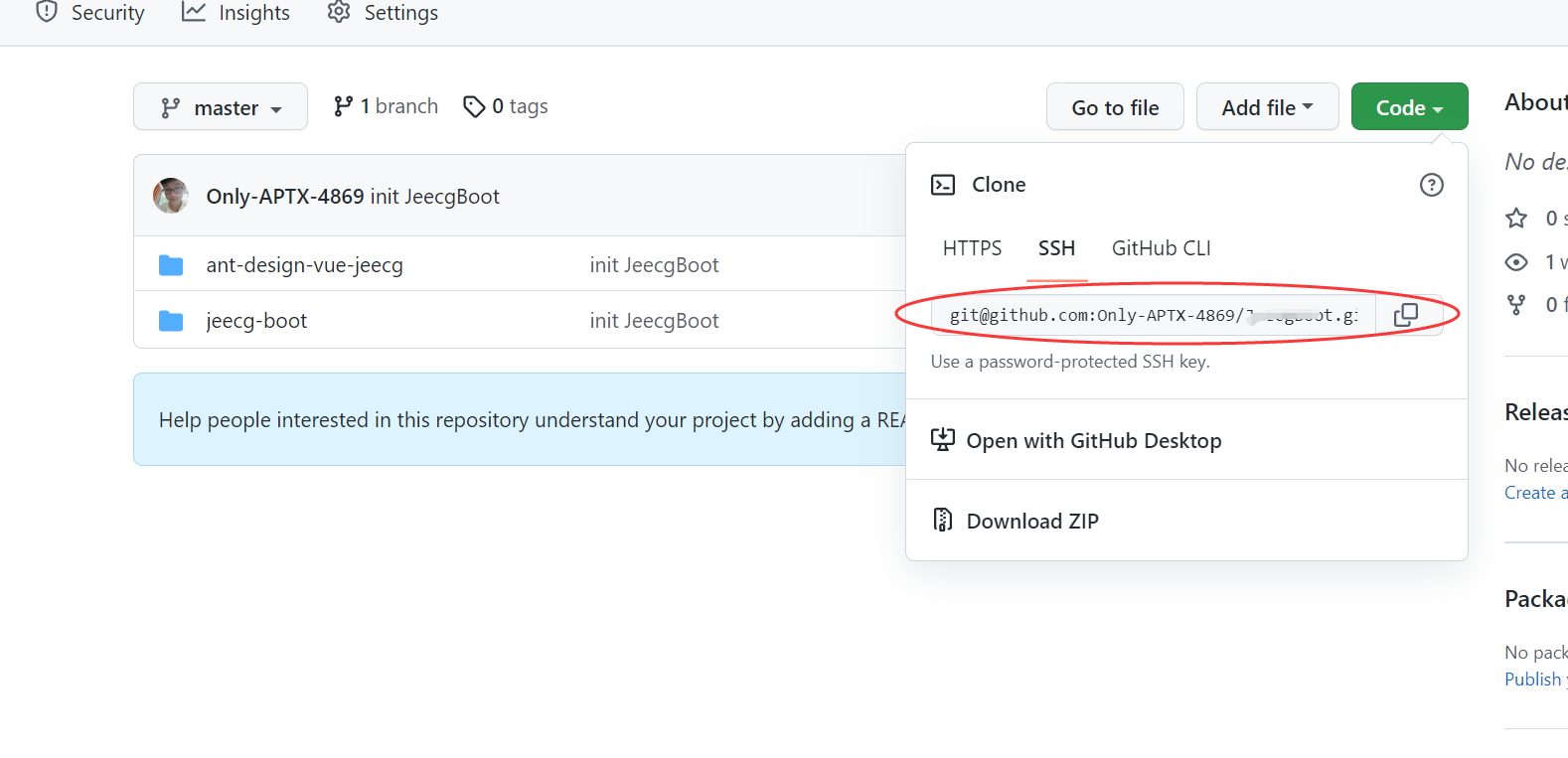The image size is (1568, 758).
Task: Click the clone help question mark icon
Action: point(1431,185)
